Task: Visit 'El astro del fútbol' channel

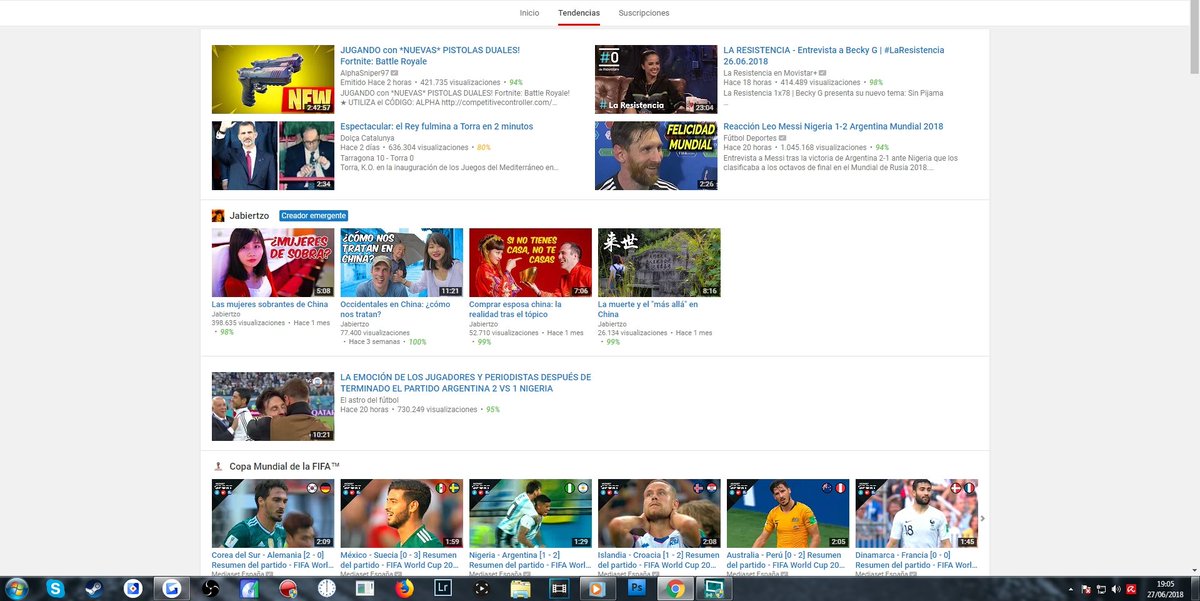Action: 369,400
